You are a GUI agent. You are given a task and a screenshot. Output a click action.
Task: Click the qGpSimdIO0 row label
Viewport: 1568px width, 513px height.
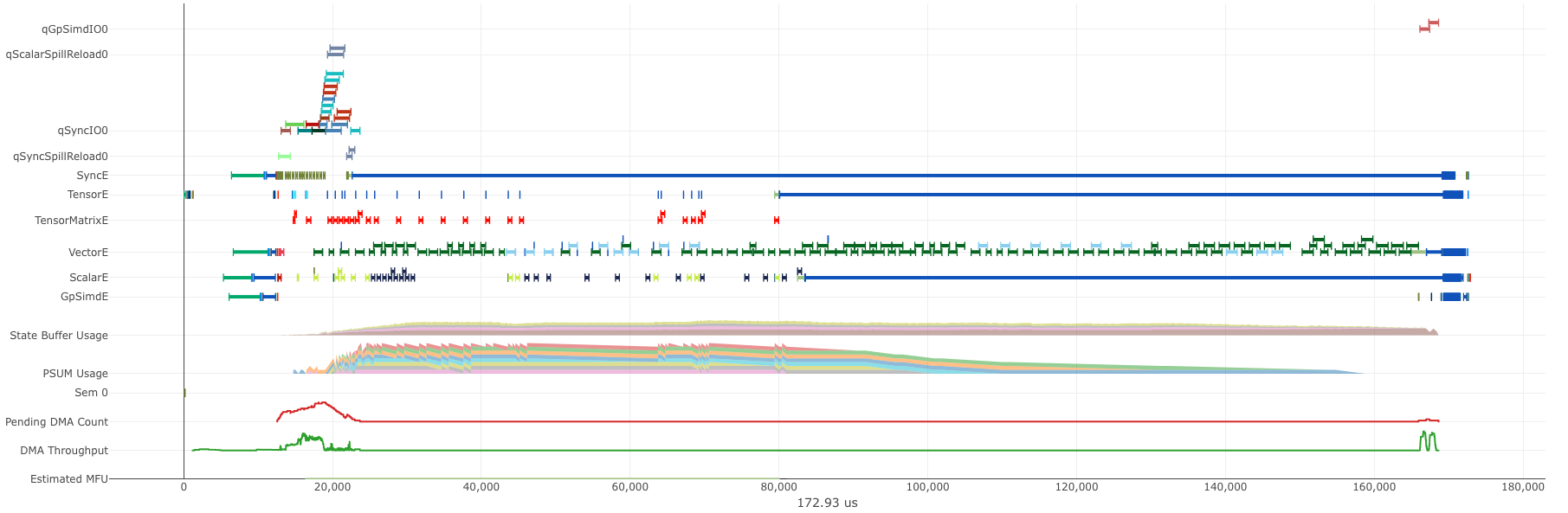[x=74, y=29]
